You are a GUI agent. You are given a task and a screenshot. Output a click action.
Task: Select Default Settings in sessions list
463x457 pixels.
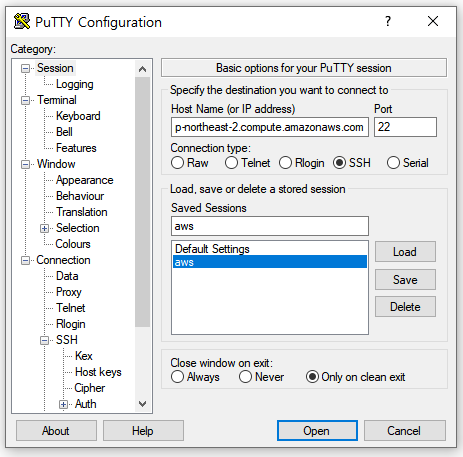pyautogui.click(x=270, y=249)
